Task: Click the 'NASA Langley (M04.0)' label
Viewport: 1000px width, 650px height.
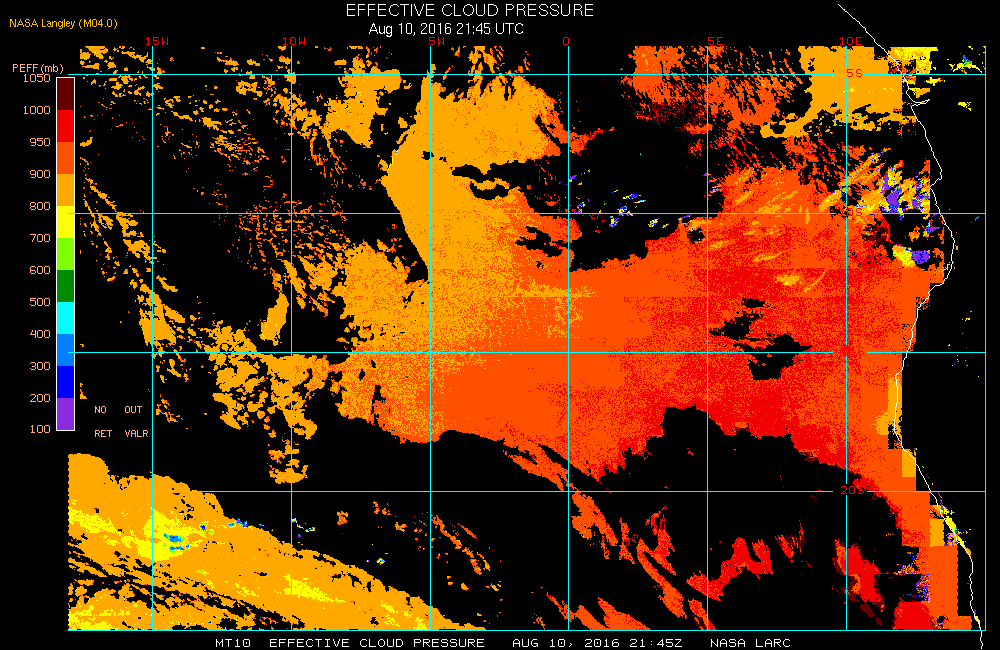Action: pos(63,24)
